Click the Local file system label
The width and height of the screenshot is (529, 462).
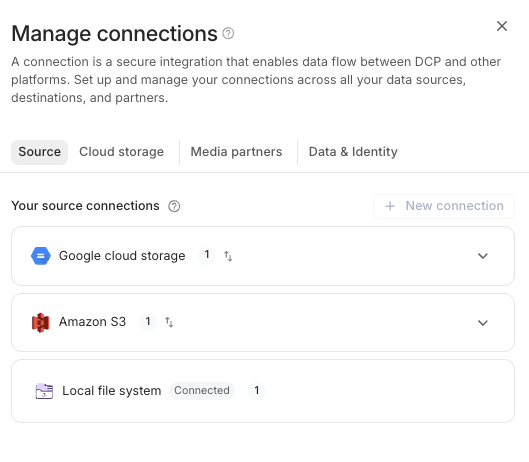click(x=112, y=391)
